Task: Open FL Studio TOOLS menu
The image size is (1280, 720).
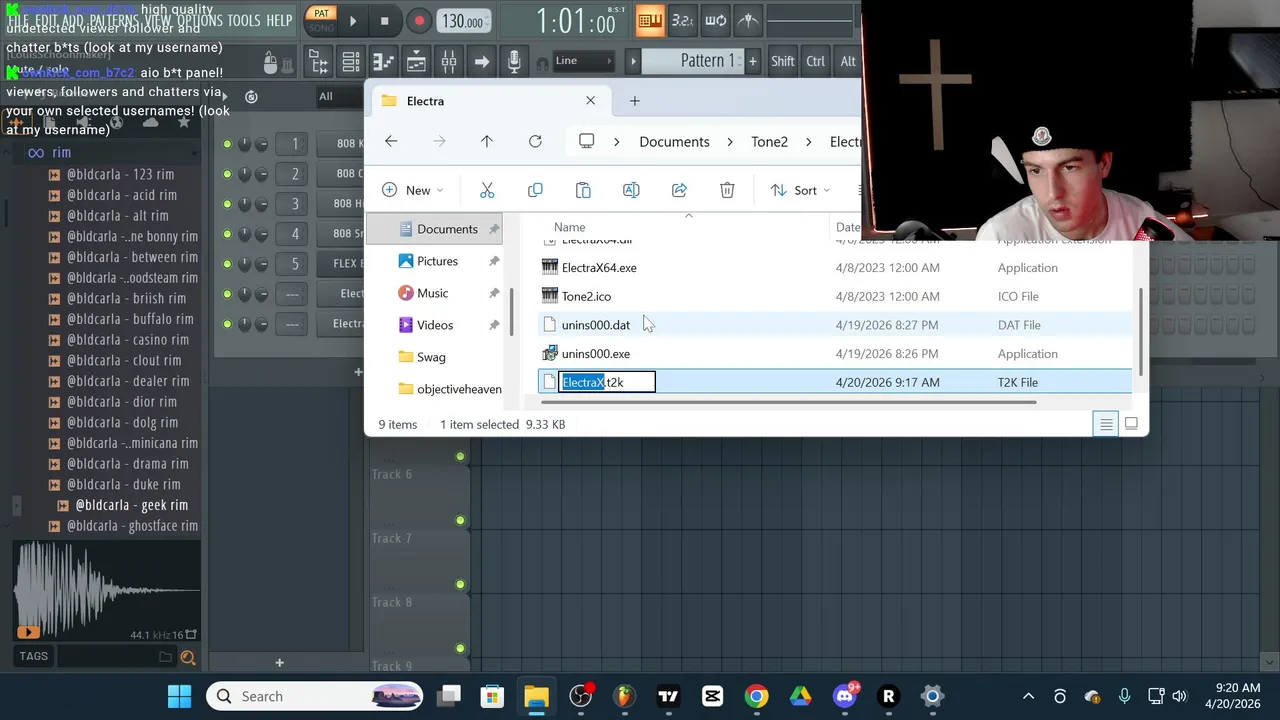Action: pyautogui.click(x=243, y=20)
